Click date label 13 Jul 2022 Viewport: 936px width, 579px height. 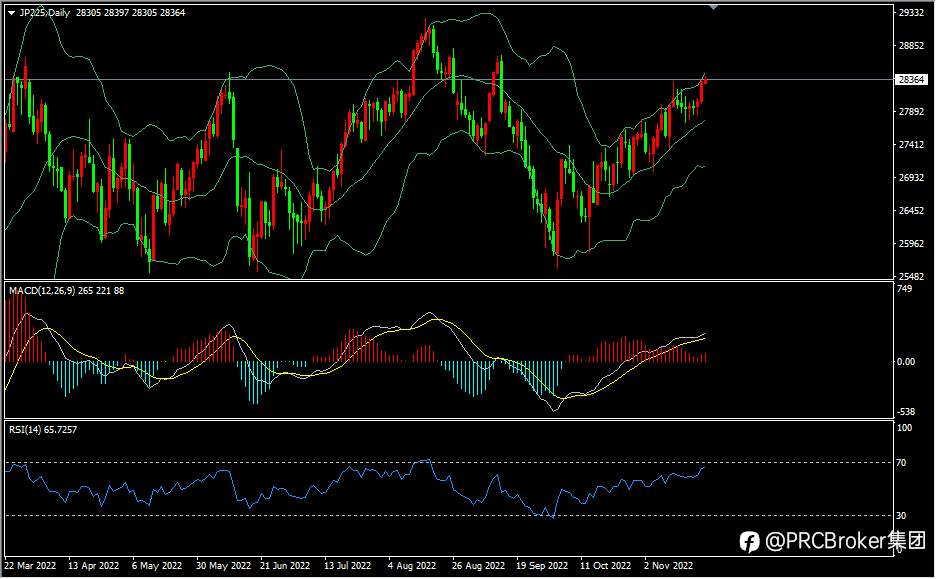click(x=347, y=565)
